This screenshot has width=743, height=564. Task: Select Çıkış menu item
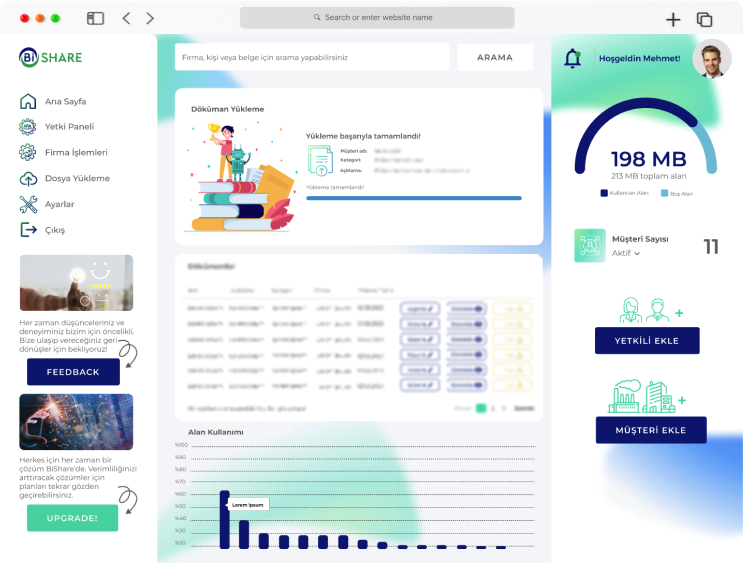click(x=55, y=230)
